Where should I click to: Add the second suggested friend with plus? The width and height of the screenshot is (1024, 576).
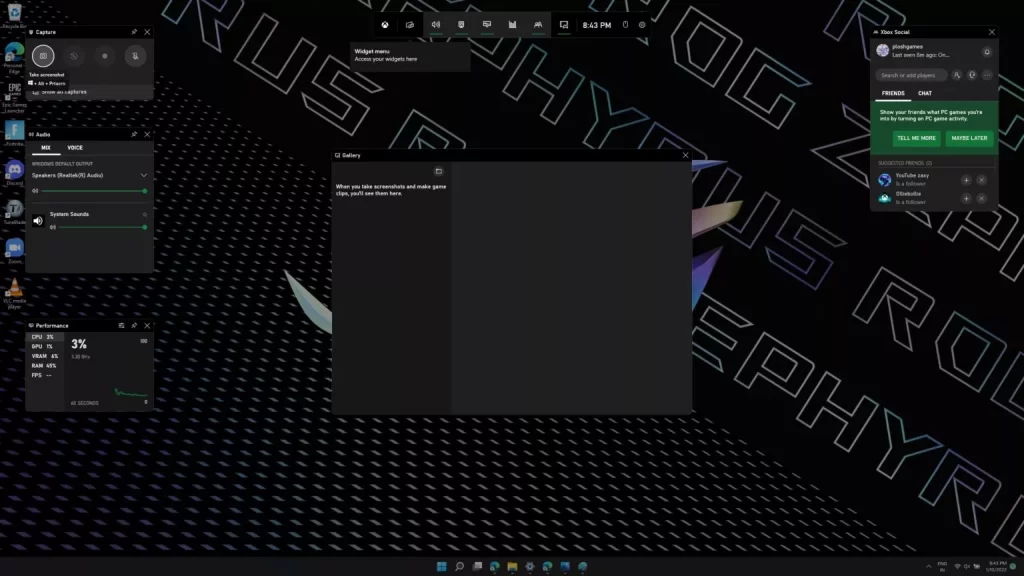[966, 199]
